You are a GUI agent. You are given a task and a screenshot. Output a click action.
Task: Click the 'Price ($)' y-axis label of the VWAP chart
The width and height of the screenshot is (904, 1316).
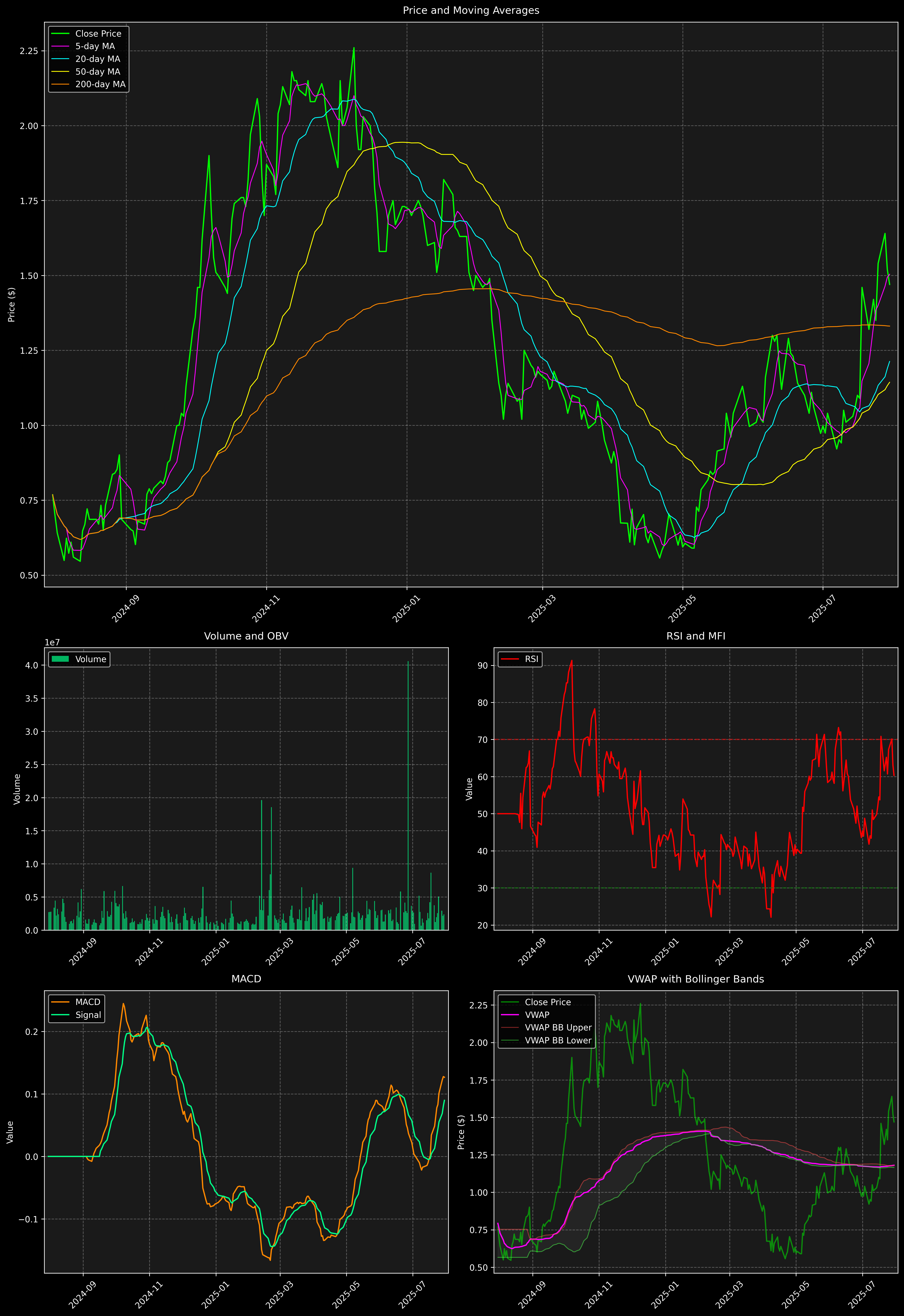(x=461, y=1132)
